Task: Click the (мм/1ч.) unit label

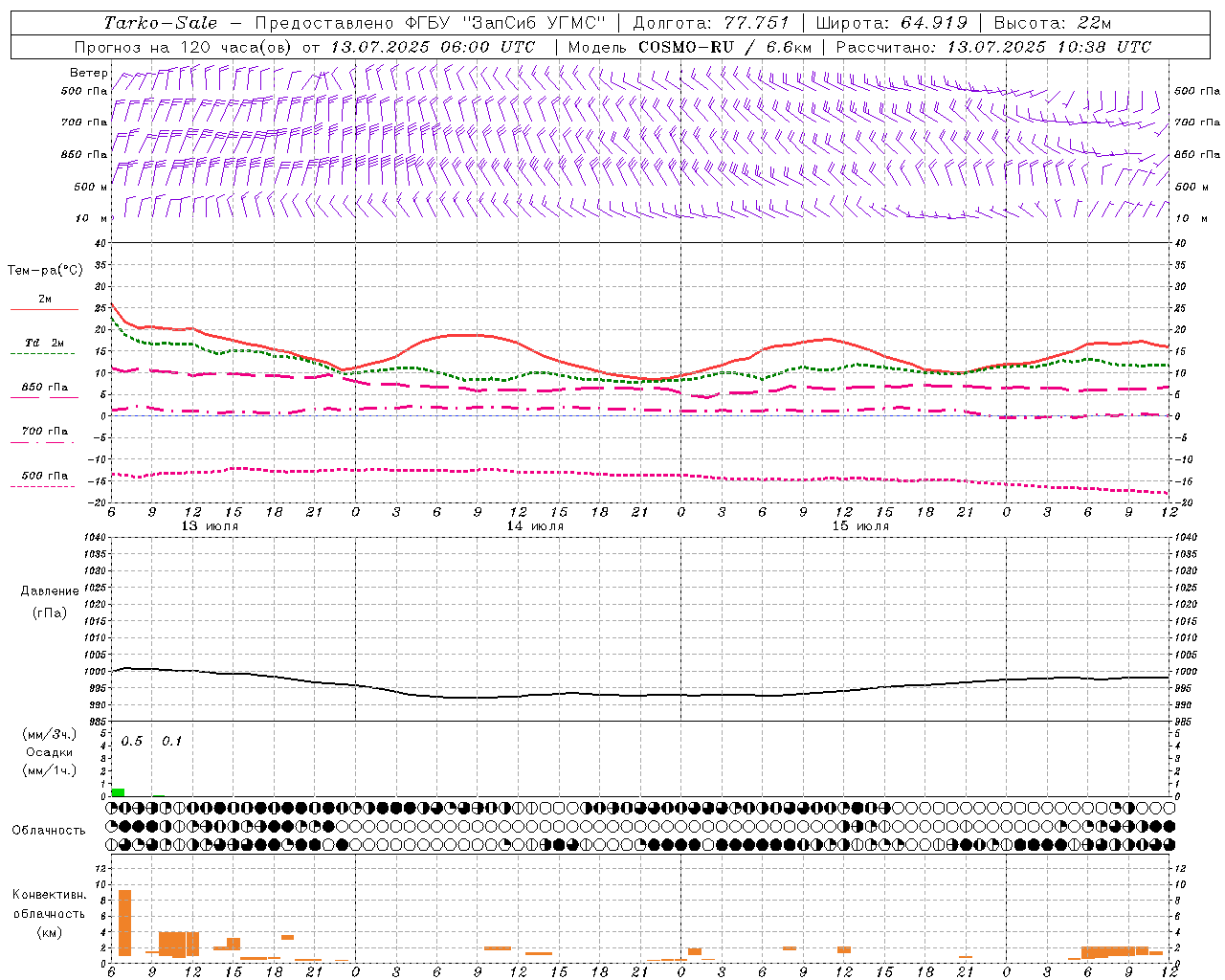Action: click(x=49, y=770)
